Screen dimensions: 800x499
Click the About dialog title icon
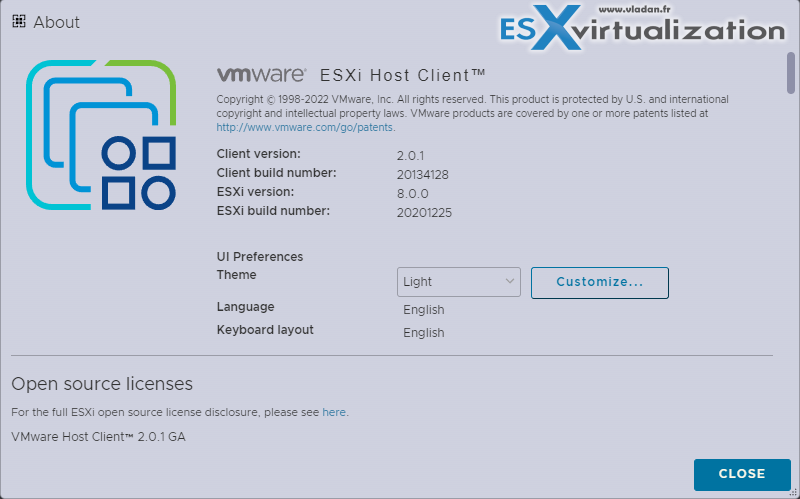[19, 21]
